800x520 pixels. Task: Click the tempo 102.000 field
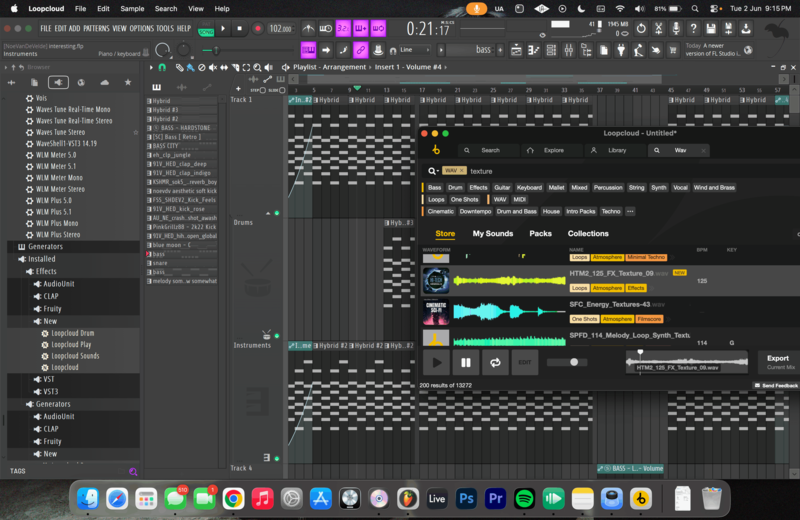(x=281, y=29)
